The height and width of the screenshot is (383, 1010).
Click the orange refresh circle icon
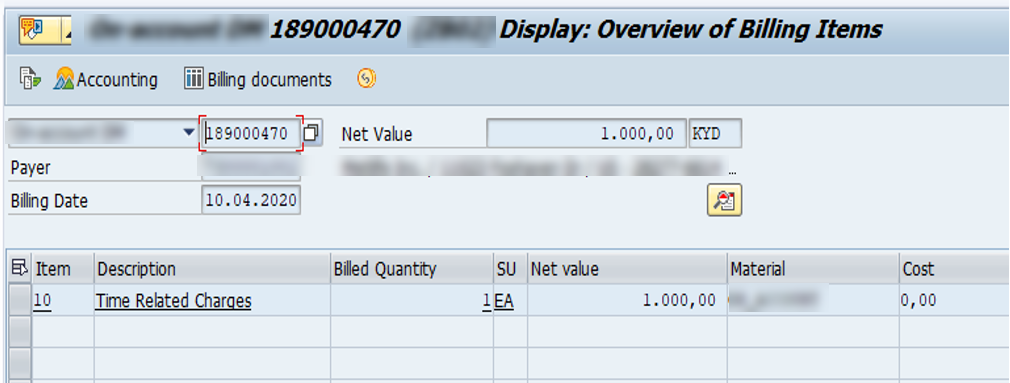pyautogui.click(x=367, y=79)
